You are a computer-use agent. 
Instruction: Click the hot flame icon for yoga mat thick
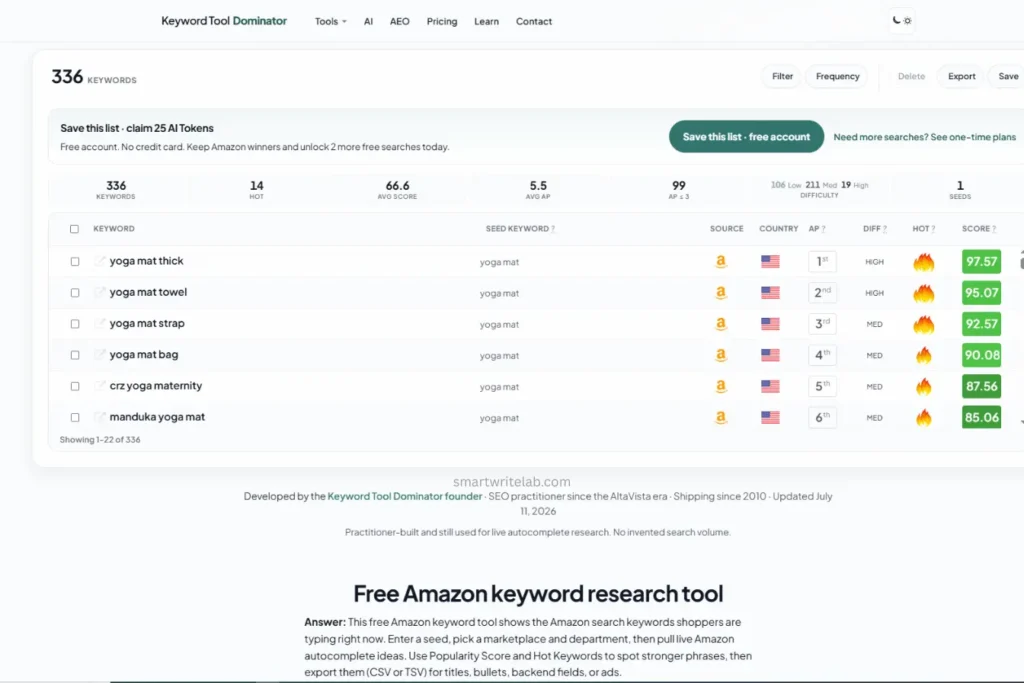click(923, 262)
